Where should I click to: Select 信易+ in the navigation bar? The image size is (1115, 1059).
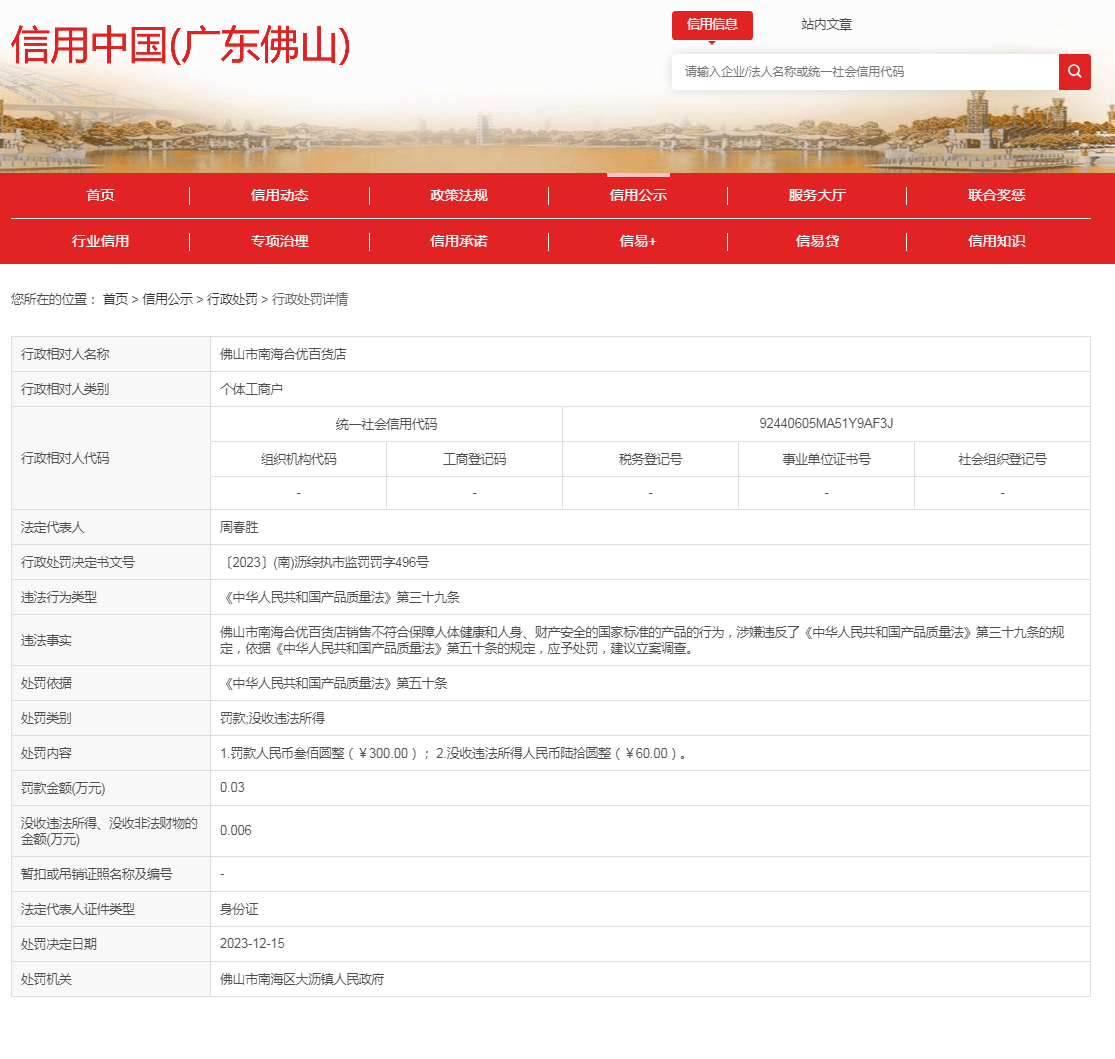[x=638, y=241]
